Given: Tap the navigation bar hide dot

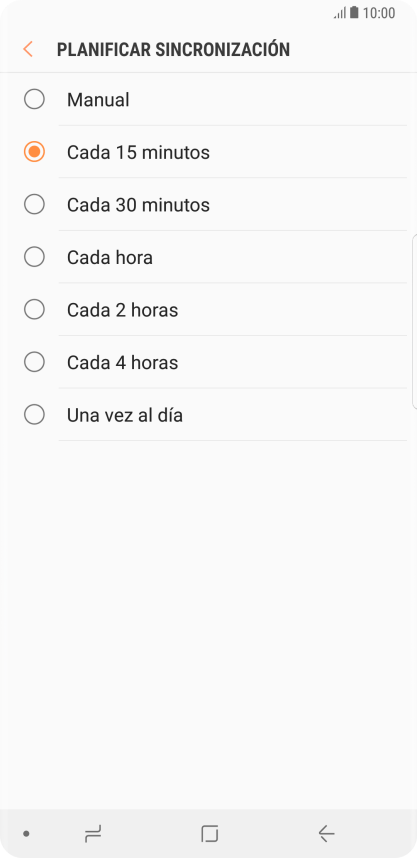Looking at the screenshot, I should click(26, 834).
